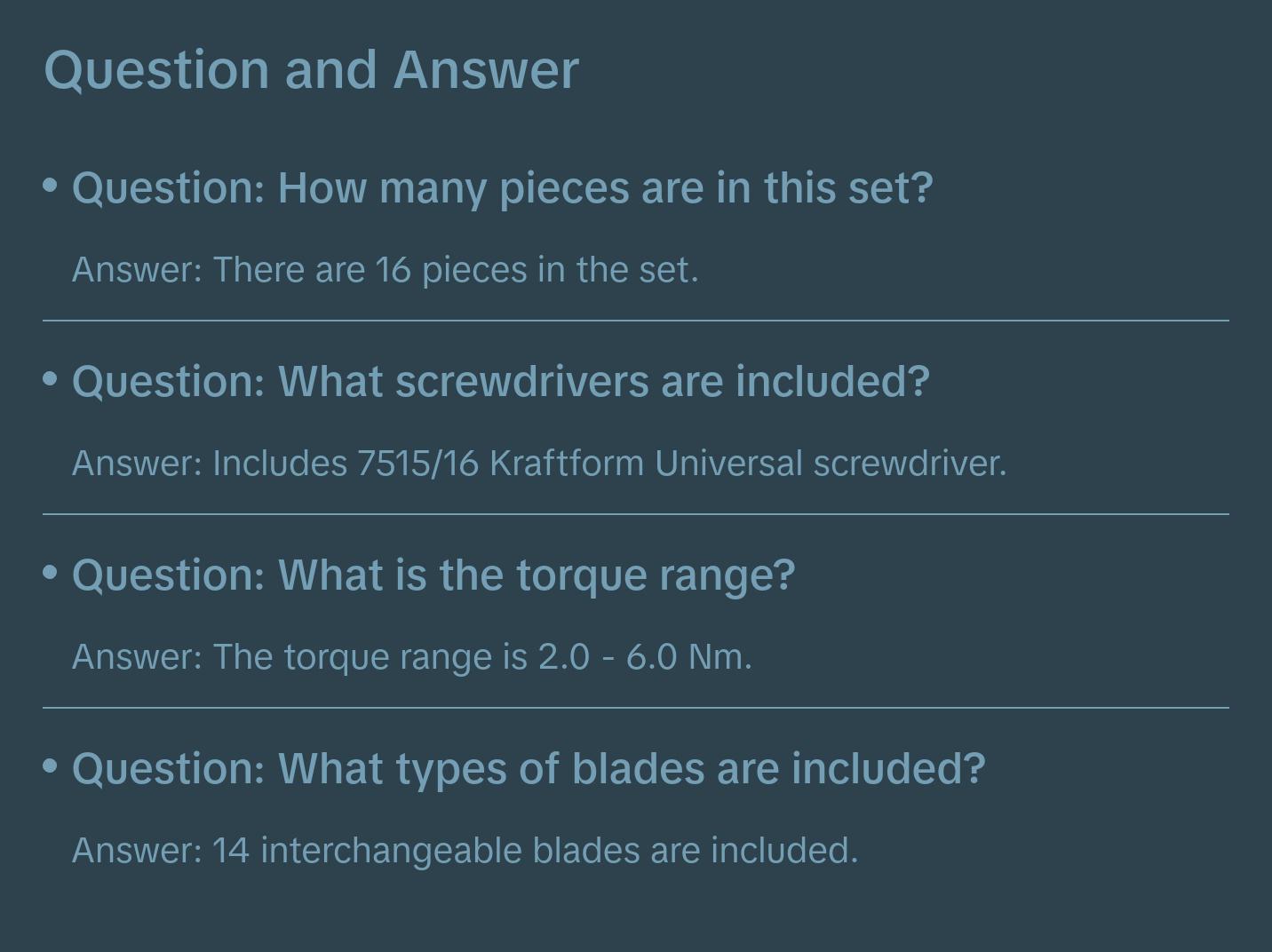Click the question "What is the torque range?"
The height and width of the screenshot is (952, 1272).
433,575
